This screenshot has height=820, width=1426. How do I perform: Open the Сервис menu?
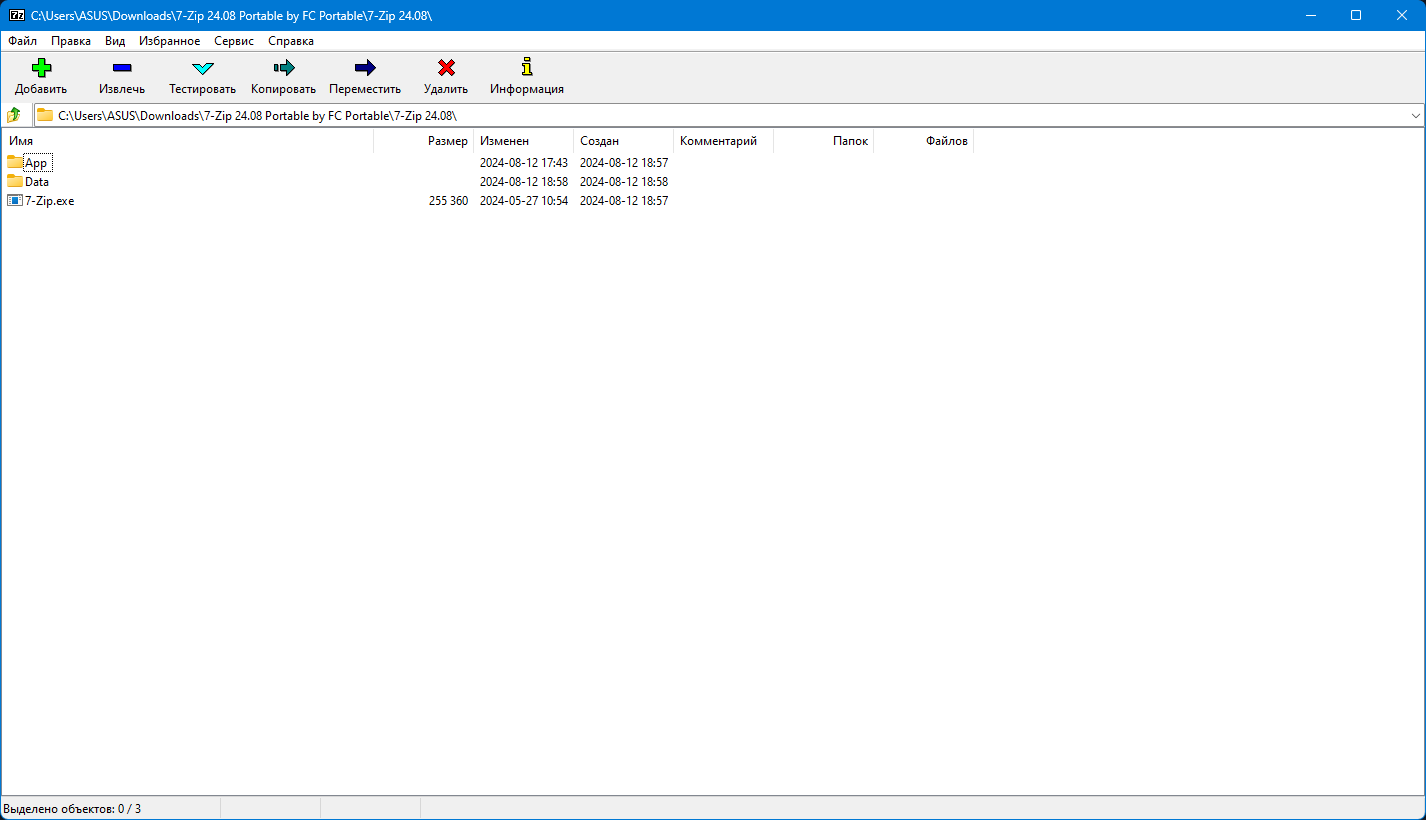coord(234,41)
